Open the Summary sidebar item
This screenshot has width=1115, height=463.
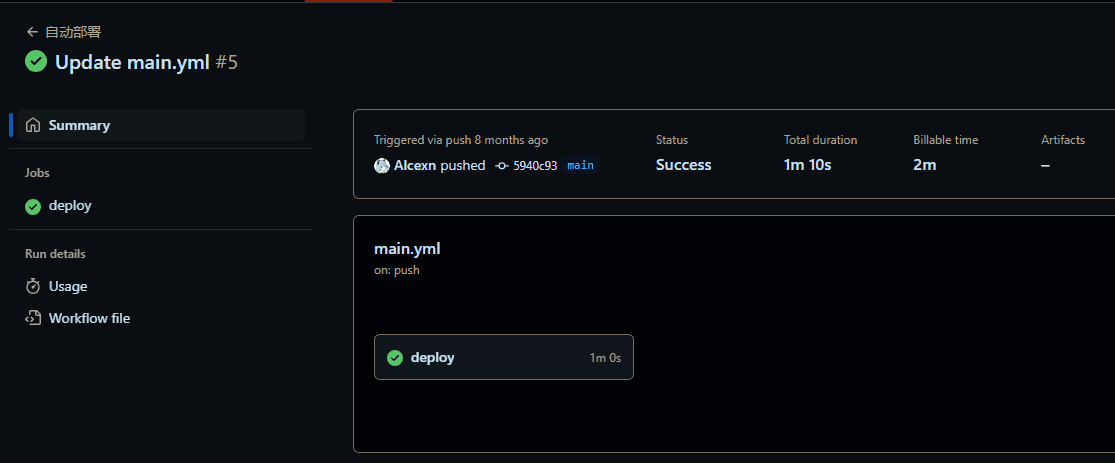pyautogui.click(x=161, y=125)
